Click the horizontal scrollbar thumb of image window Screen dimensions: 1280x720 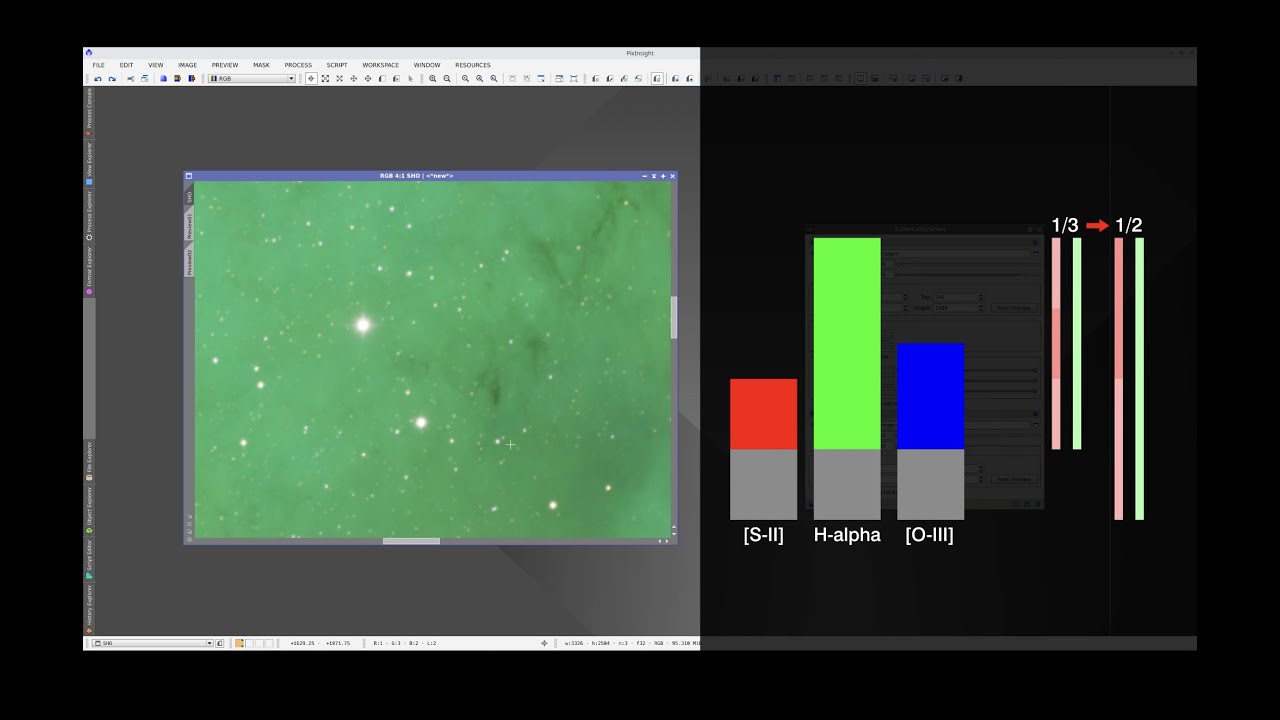[x=411, y=541]
